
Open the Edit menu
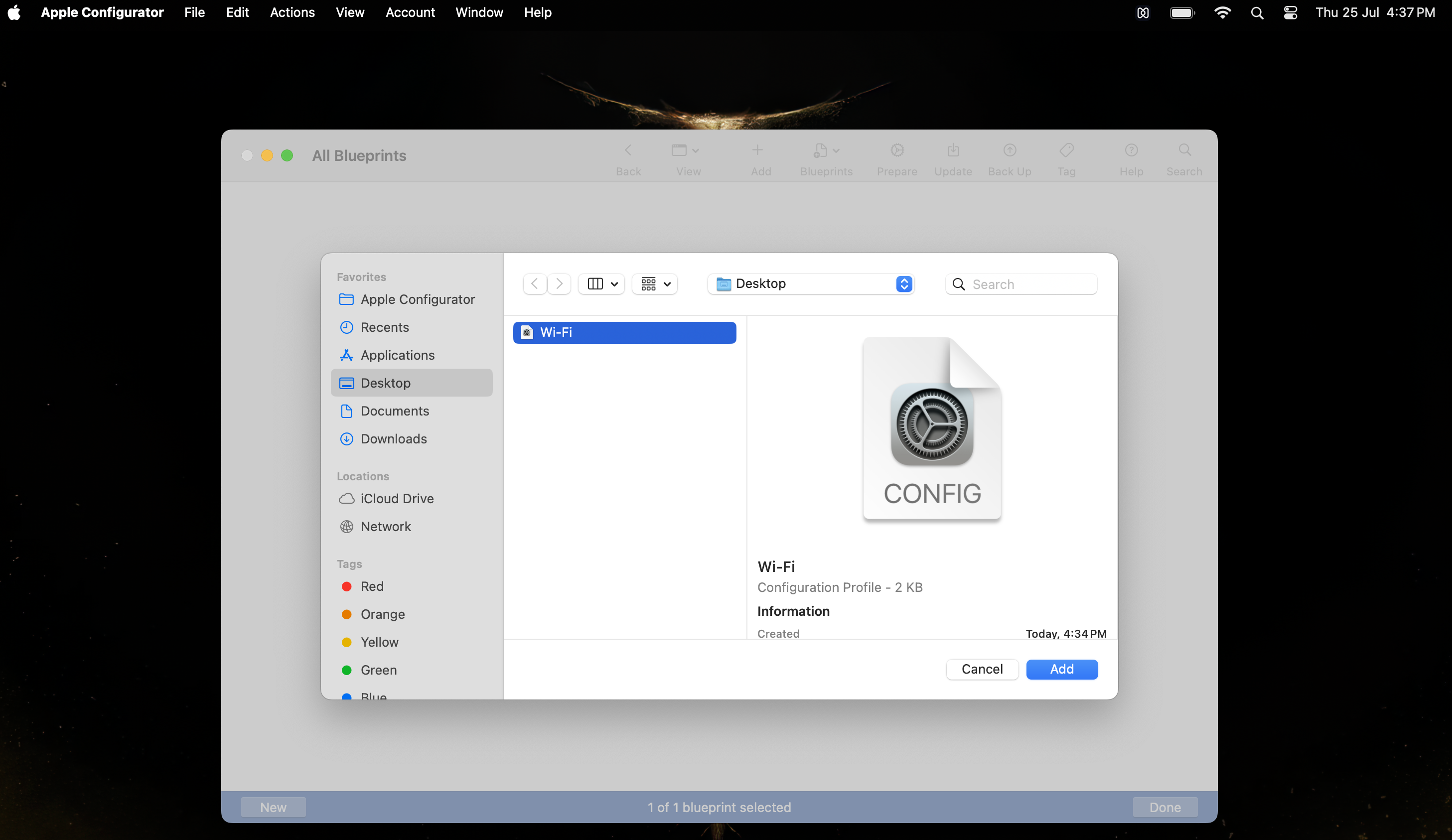coord(237,12)
